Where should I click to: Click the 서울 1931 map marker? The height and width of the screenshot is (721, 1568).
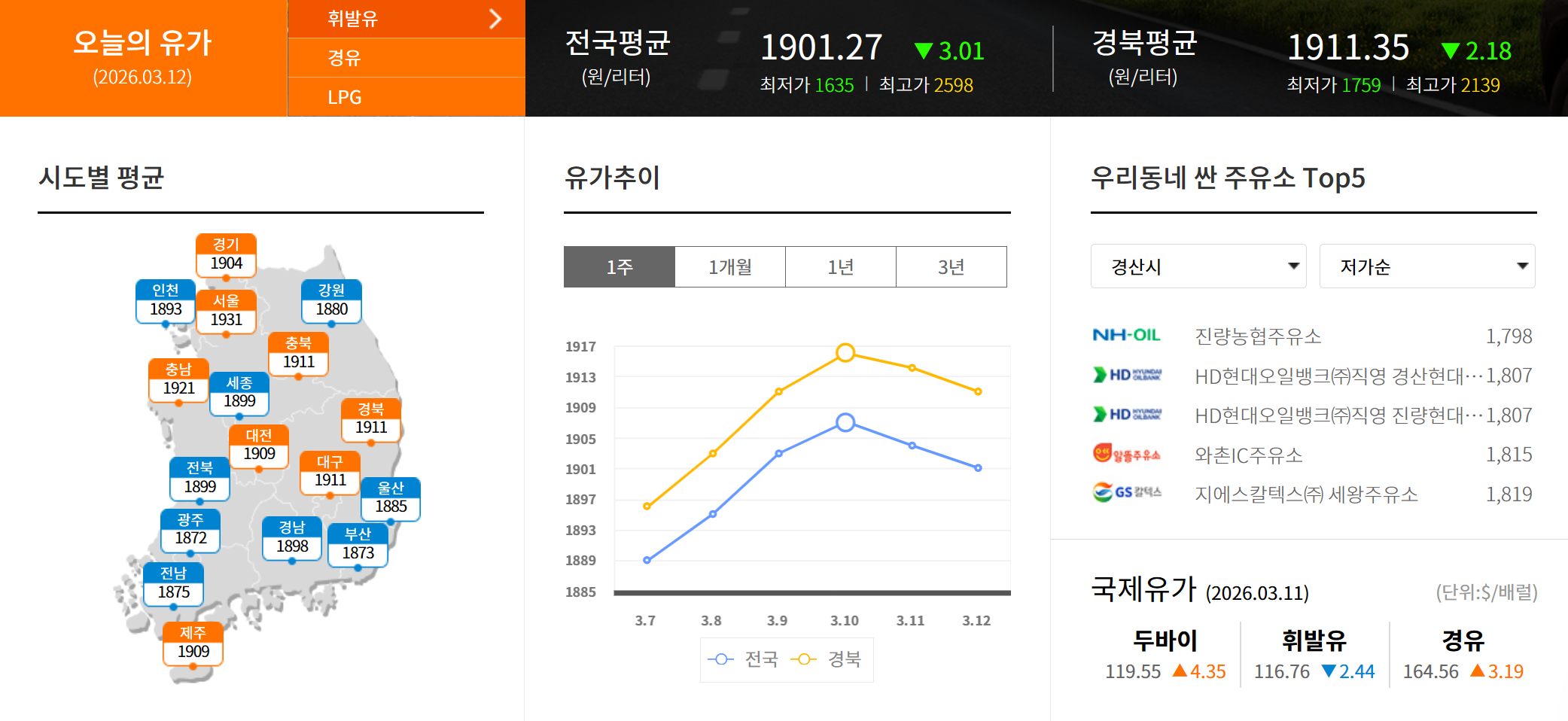[x=226, y=312]
